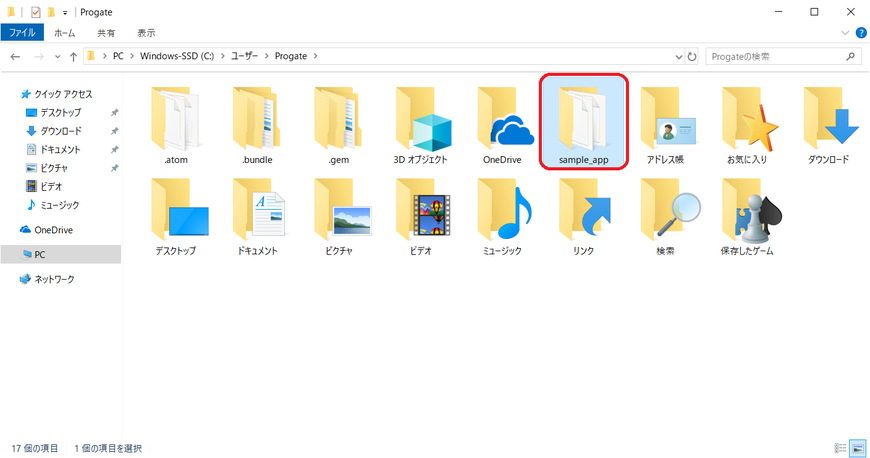Select ビデオ in quick access sidebar
The height and width of the screenshot is (458, 870).
tap(44, 187)
